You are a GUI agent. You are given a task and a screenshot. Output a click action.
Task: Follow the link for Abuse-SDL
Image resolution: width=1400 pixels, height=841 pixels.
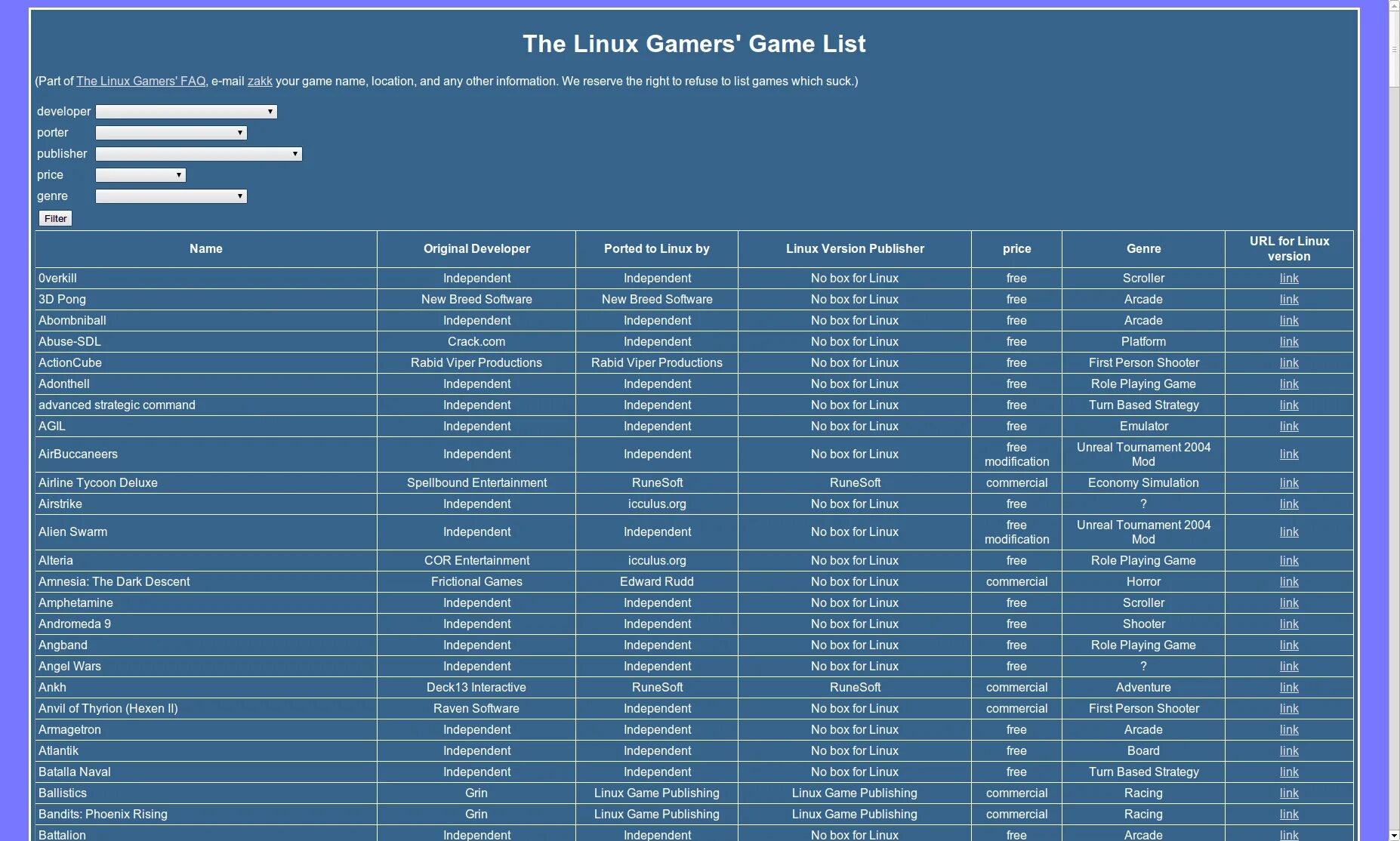click(1289, 342)
